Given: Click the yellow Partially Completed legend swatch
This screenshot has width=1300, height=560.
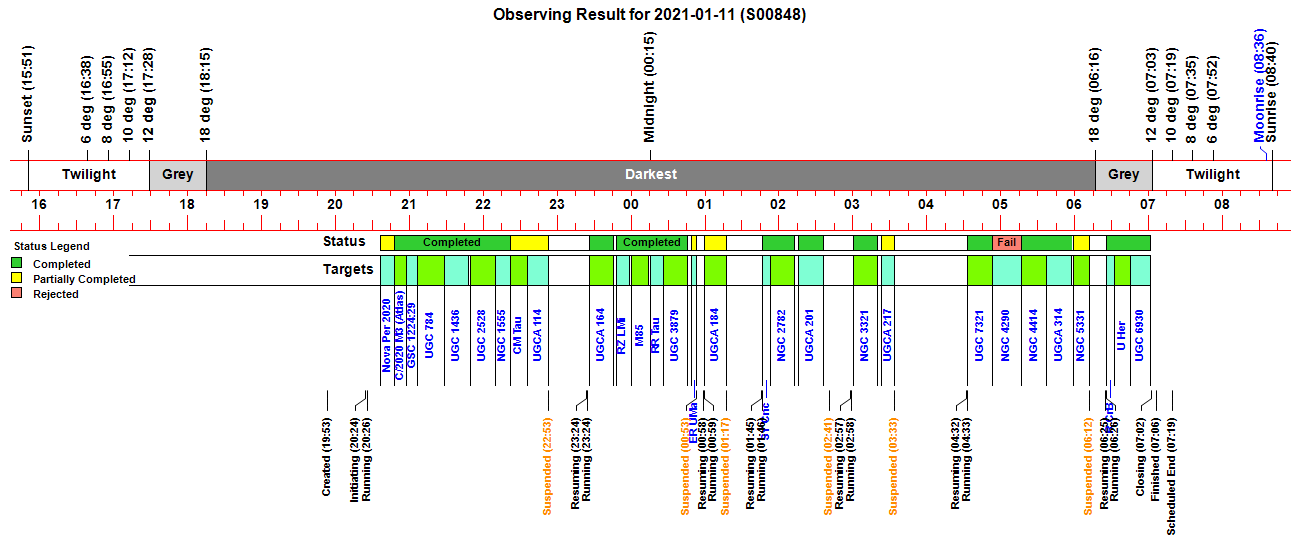Looking at the screenshot, I should (17, 279).
